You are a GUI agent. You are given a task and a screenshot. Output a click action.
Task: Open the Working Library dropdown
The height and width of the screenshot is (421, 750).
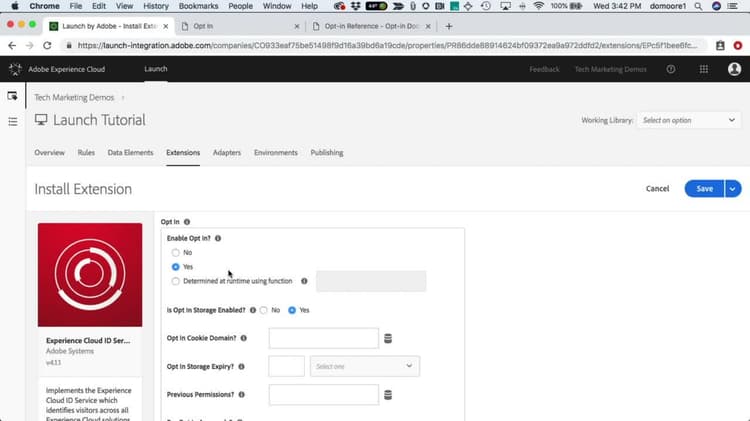688,120
